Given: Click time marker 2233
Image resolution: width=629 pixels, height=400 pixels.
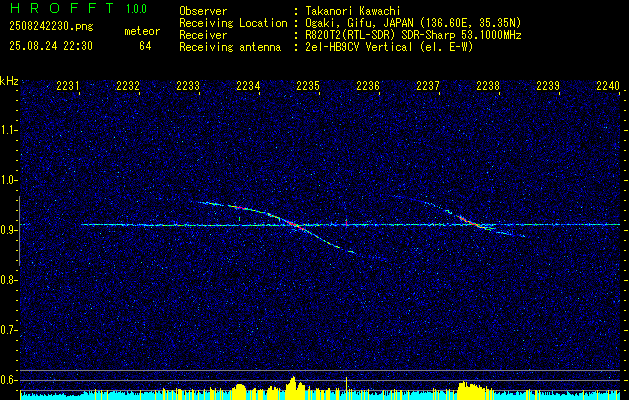Looking at the screenshot, I should pos(188,86).
